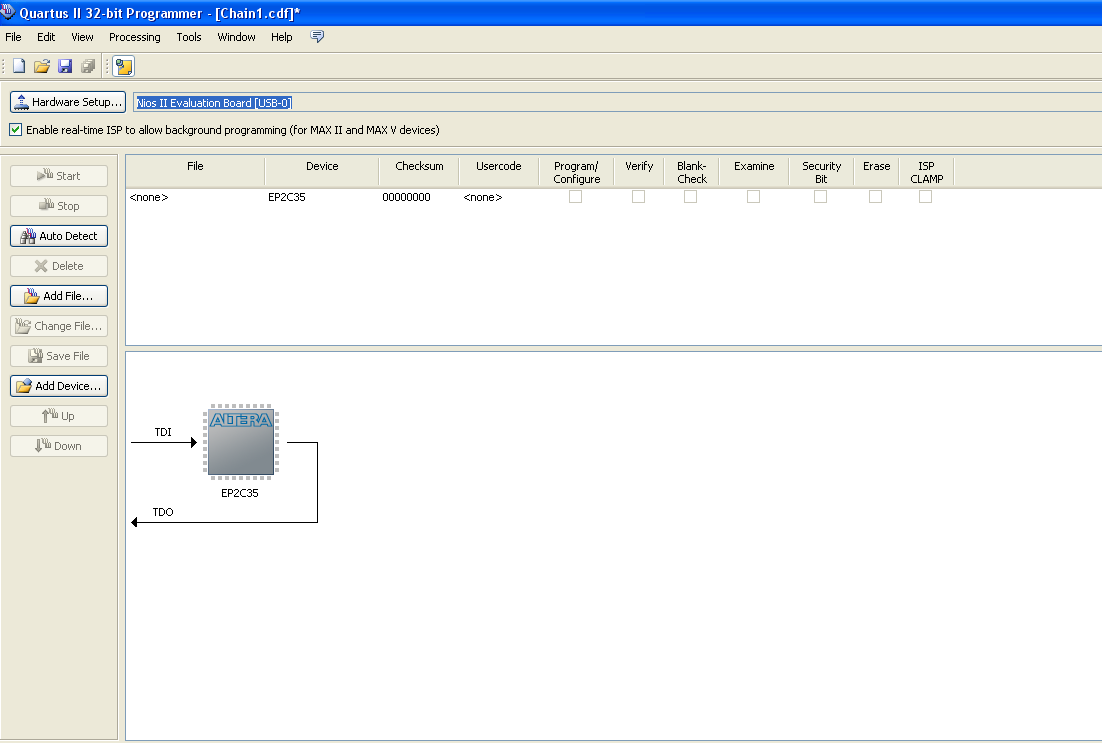Open the Help menu
This screenshot has height=743, width=1102.
coord(282,37)
